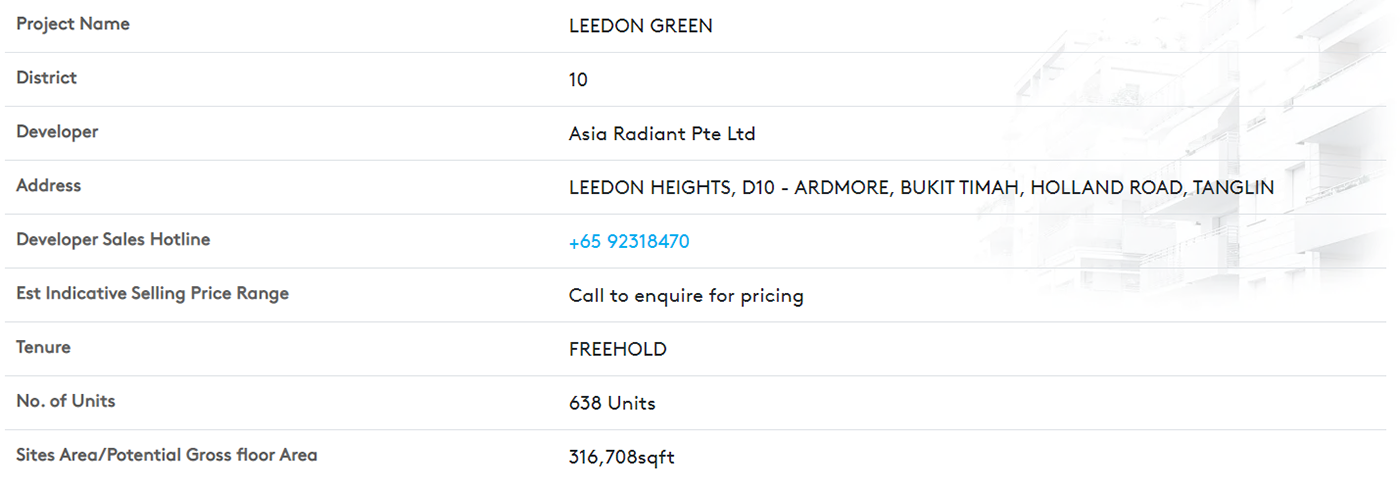Click the Address label

pos(48,186)
